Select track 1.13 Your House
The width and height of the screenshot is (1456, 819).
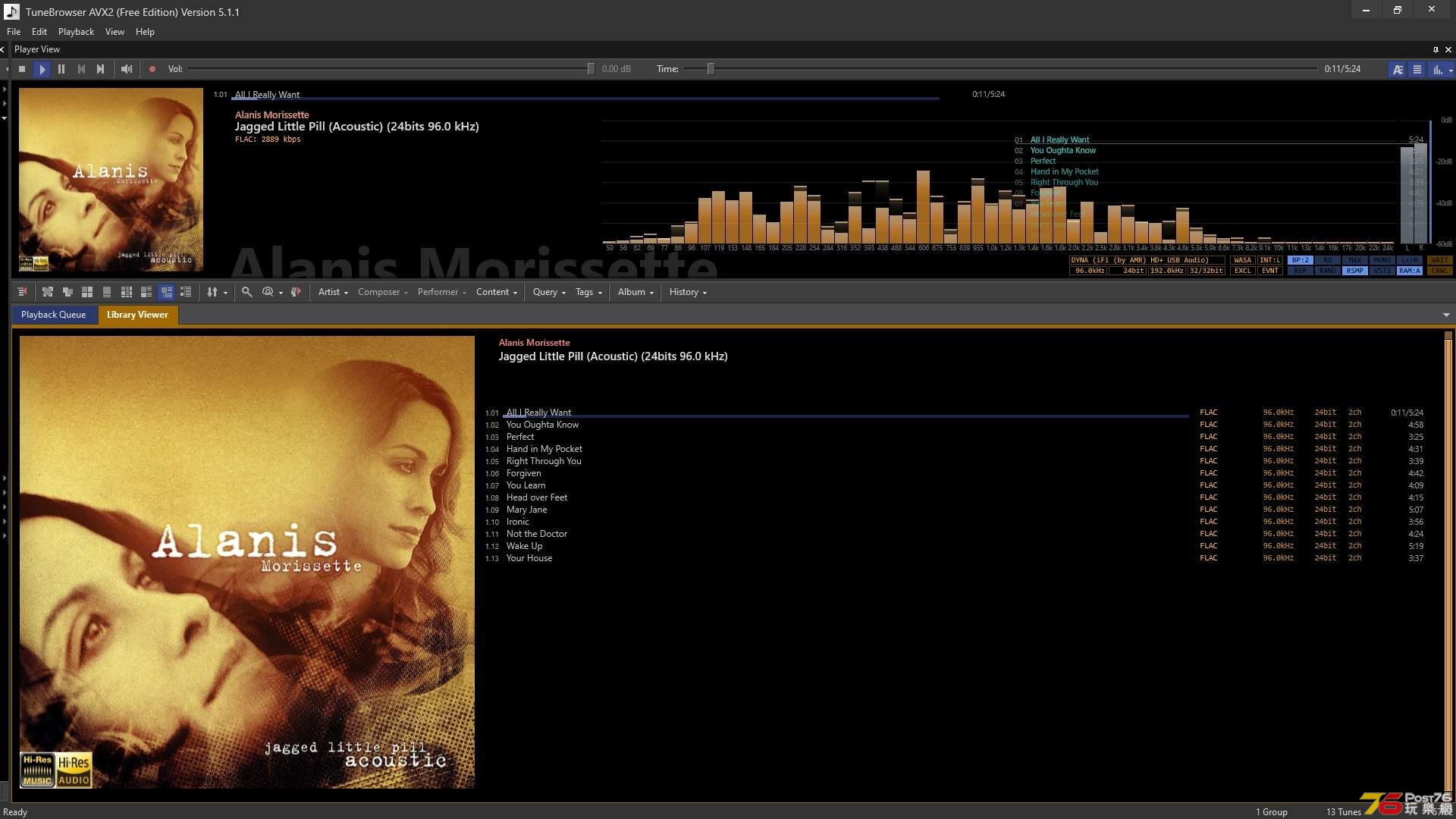[x=954, y=558]
